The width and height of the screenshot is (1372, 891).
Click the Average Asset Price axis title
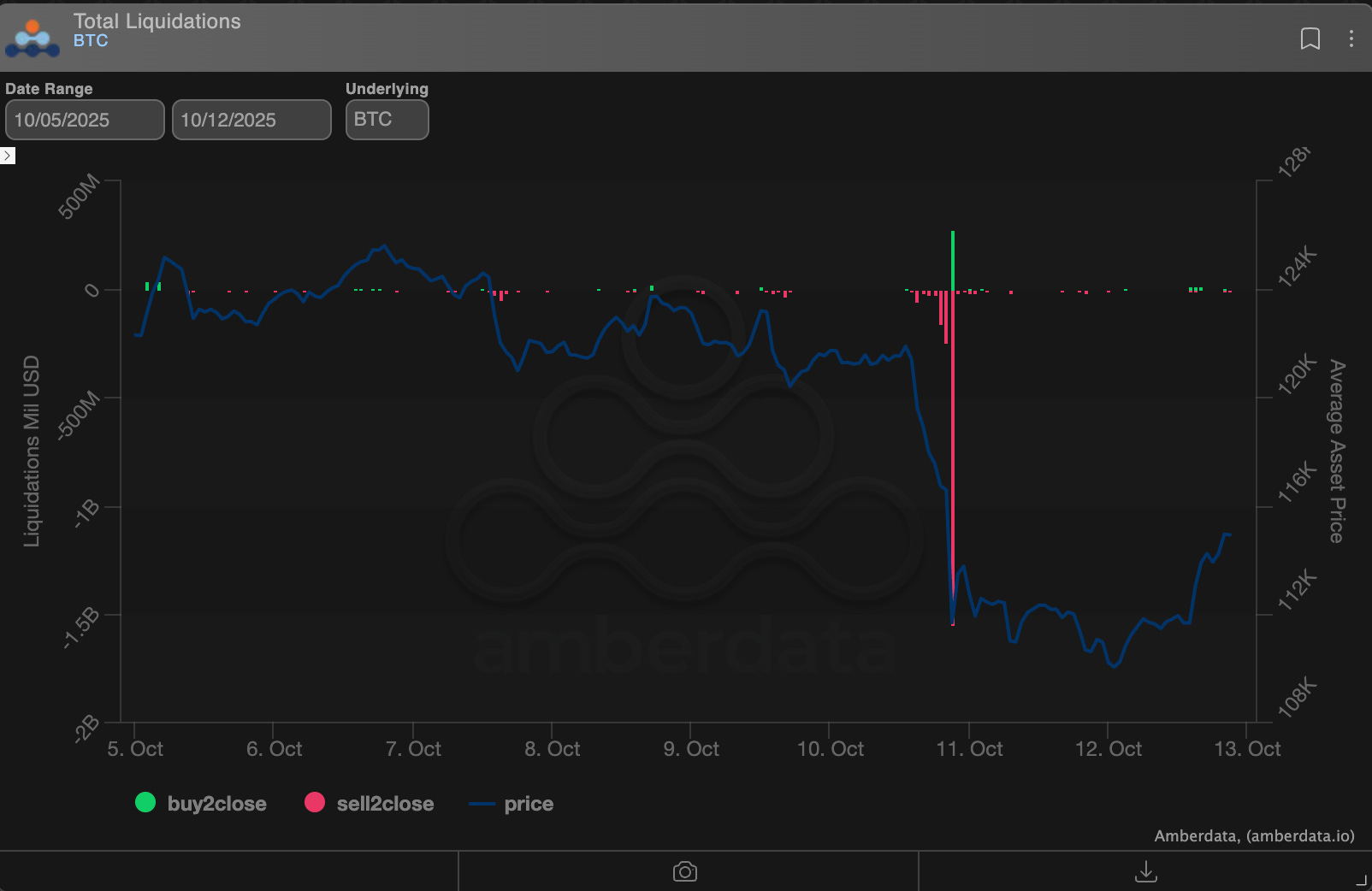click(1336, 451)
